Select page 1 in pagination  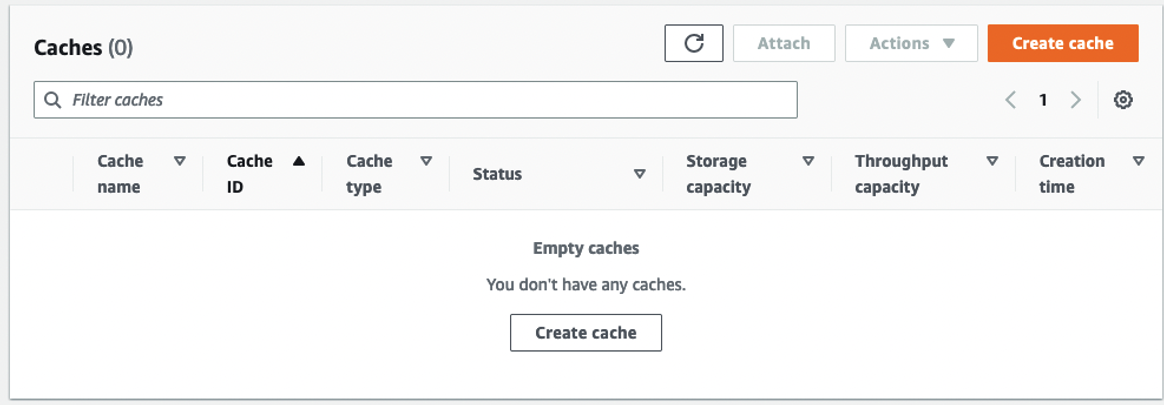[1043, 100]
